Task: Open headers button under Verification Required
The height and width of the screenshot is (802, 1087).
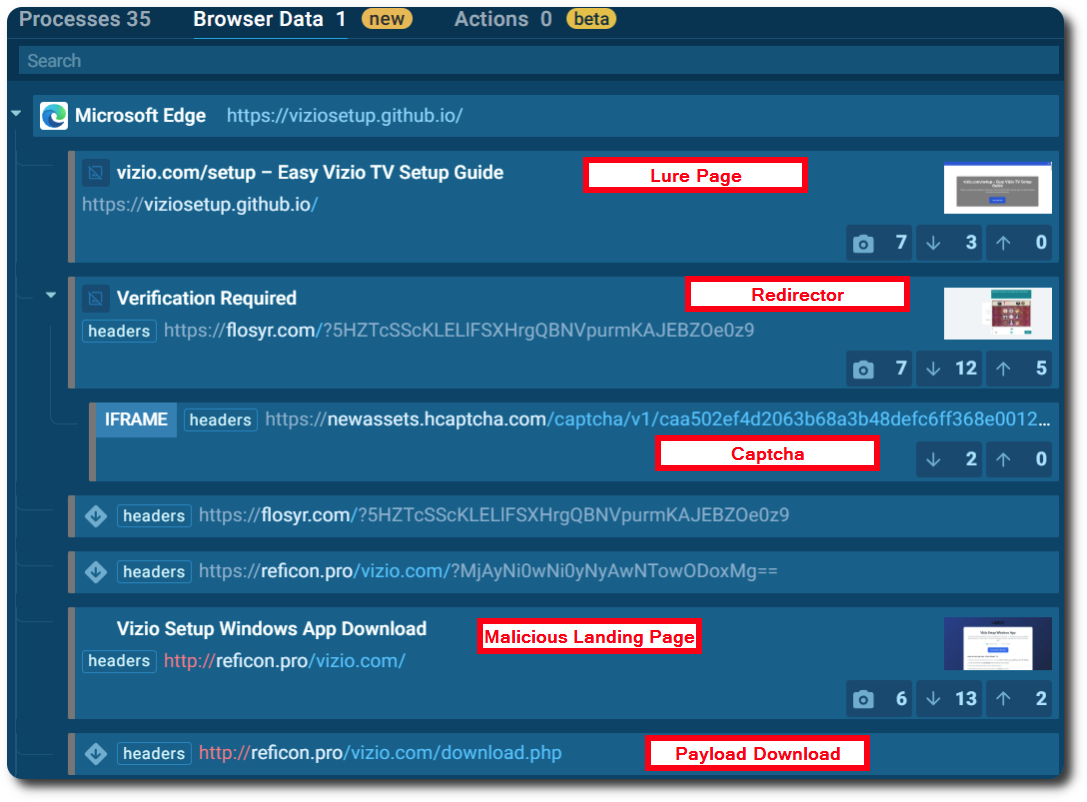Action: [119, 331]
